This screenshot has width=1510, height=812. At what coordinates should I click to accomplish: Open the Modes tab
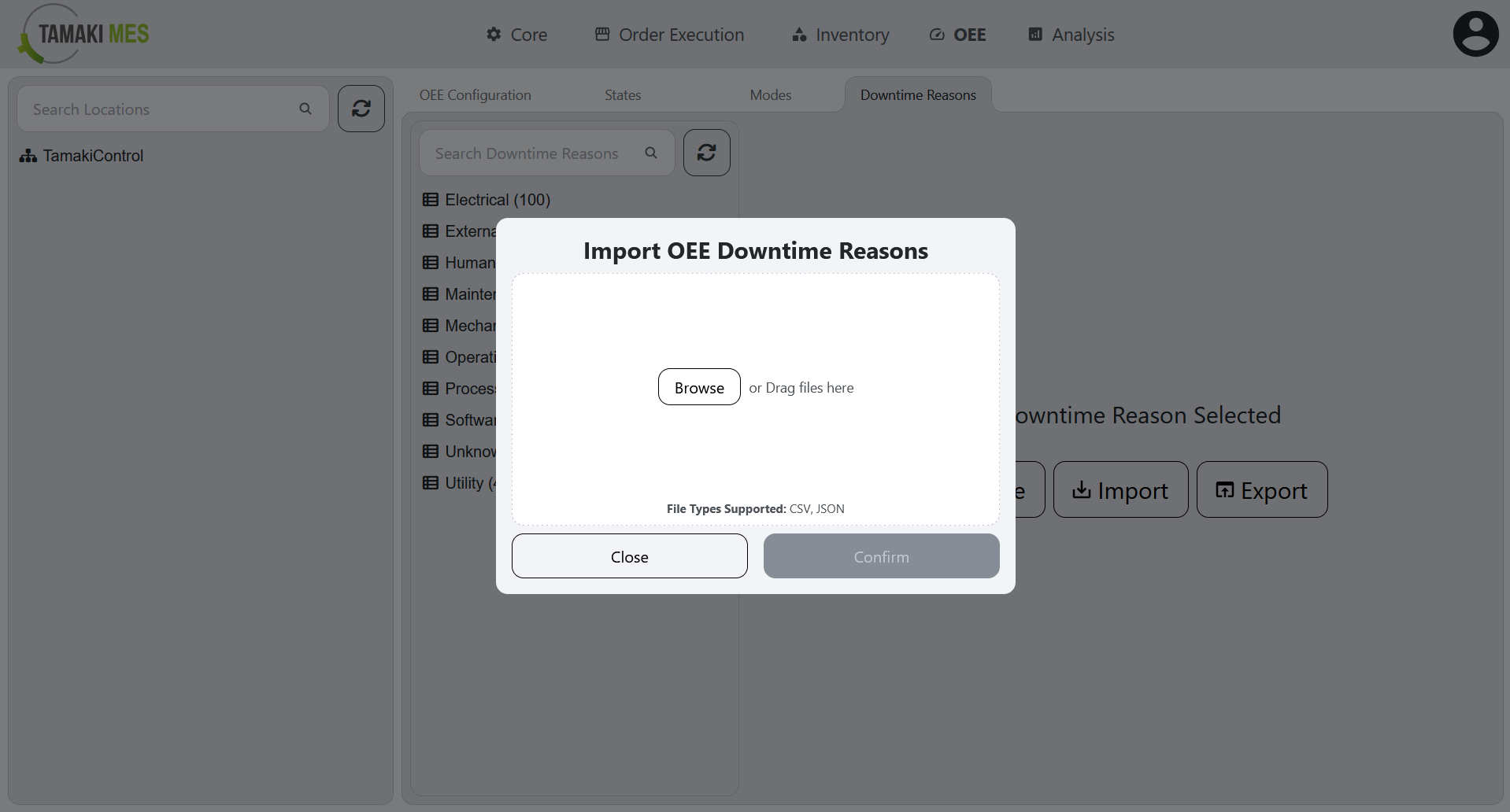769,94
